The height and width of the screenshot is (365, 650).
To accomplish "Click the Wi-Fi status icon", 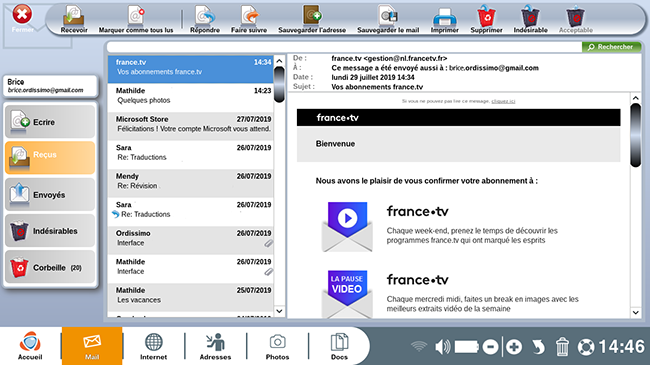I will click(419, 346).
